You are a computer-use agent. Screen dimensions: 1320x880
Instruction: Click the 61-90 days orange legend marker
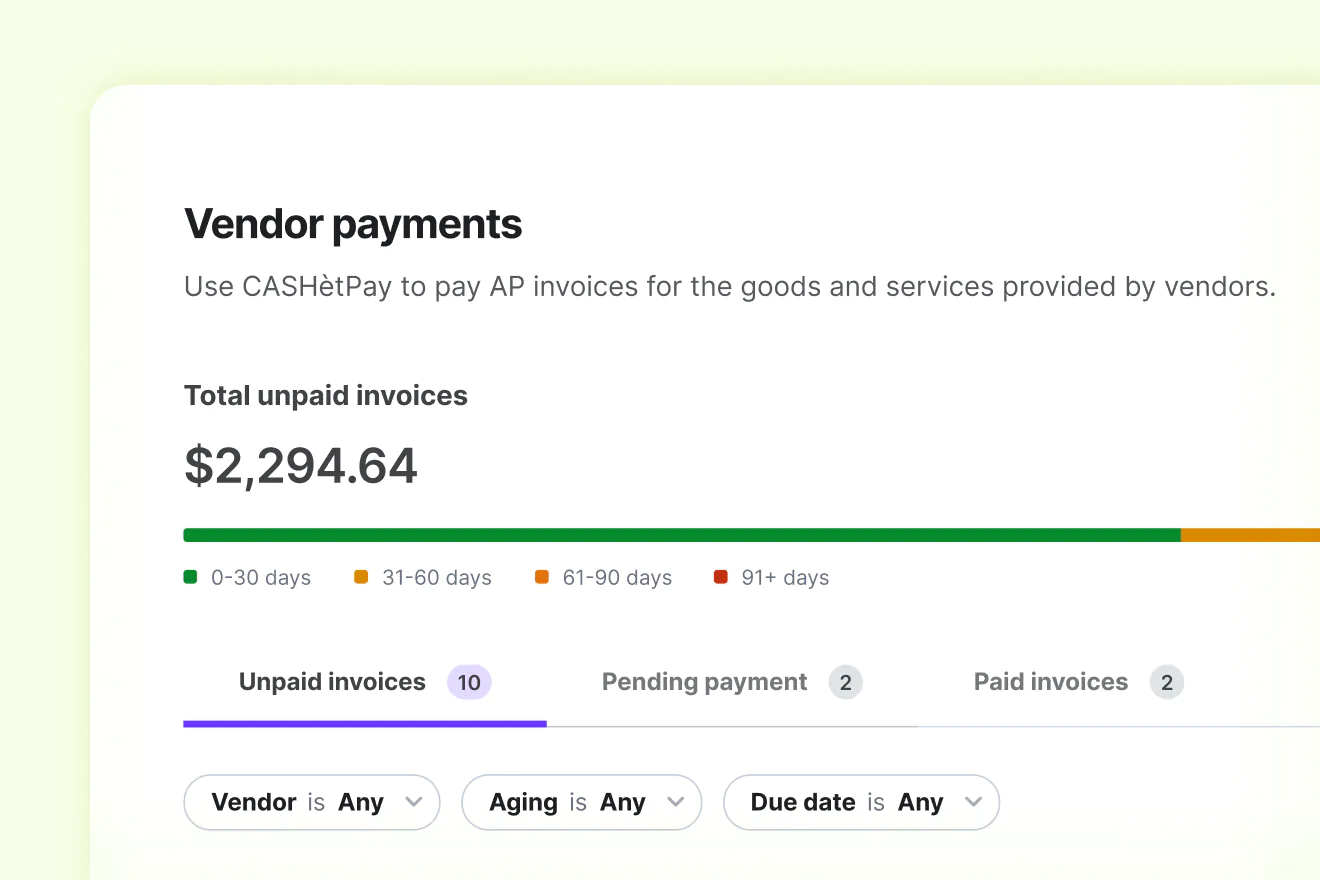coord(541,577)
